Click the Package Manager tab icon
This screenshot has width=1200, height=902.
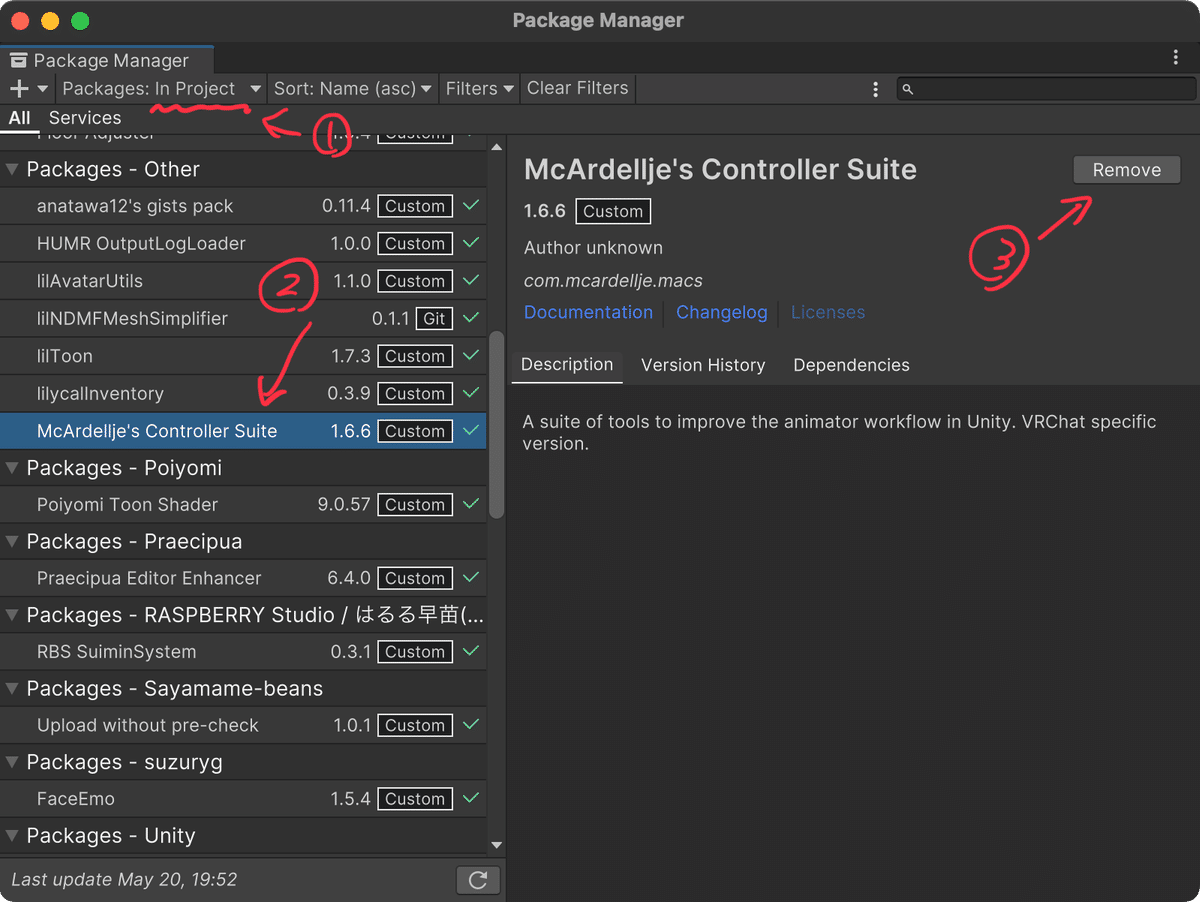click(18, 61)
